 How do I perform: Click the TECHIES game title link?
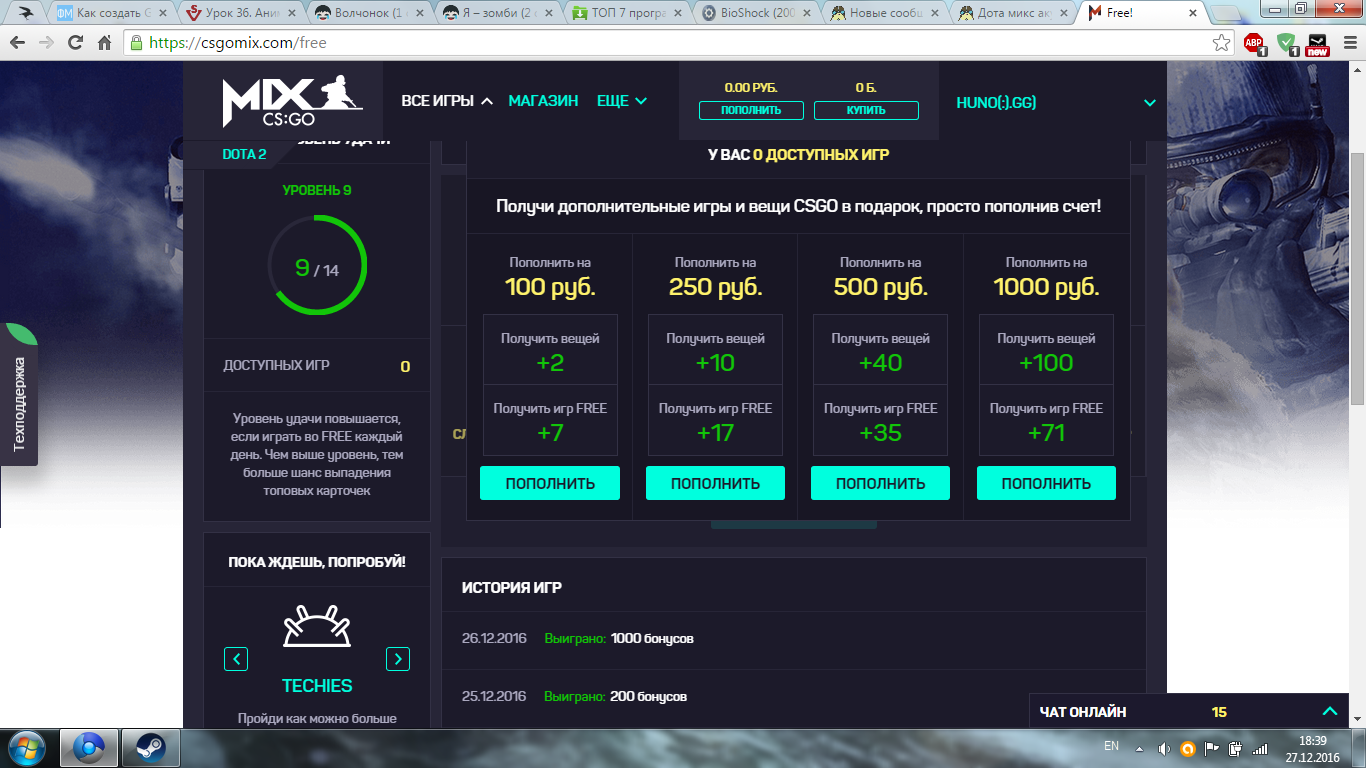coord(317,686)
